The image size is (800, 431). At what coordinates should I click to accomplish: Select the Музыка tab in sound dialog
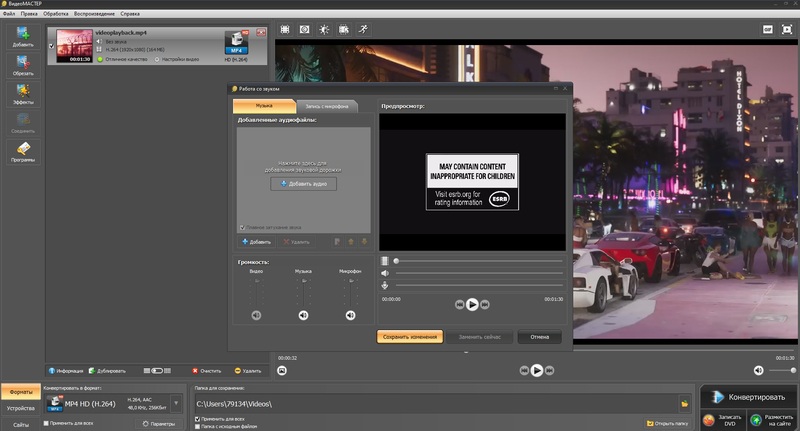coord(264,106)
